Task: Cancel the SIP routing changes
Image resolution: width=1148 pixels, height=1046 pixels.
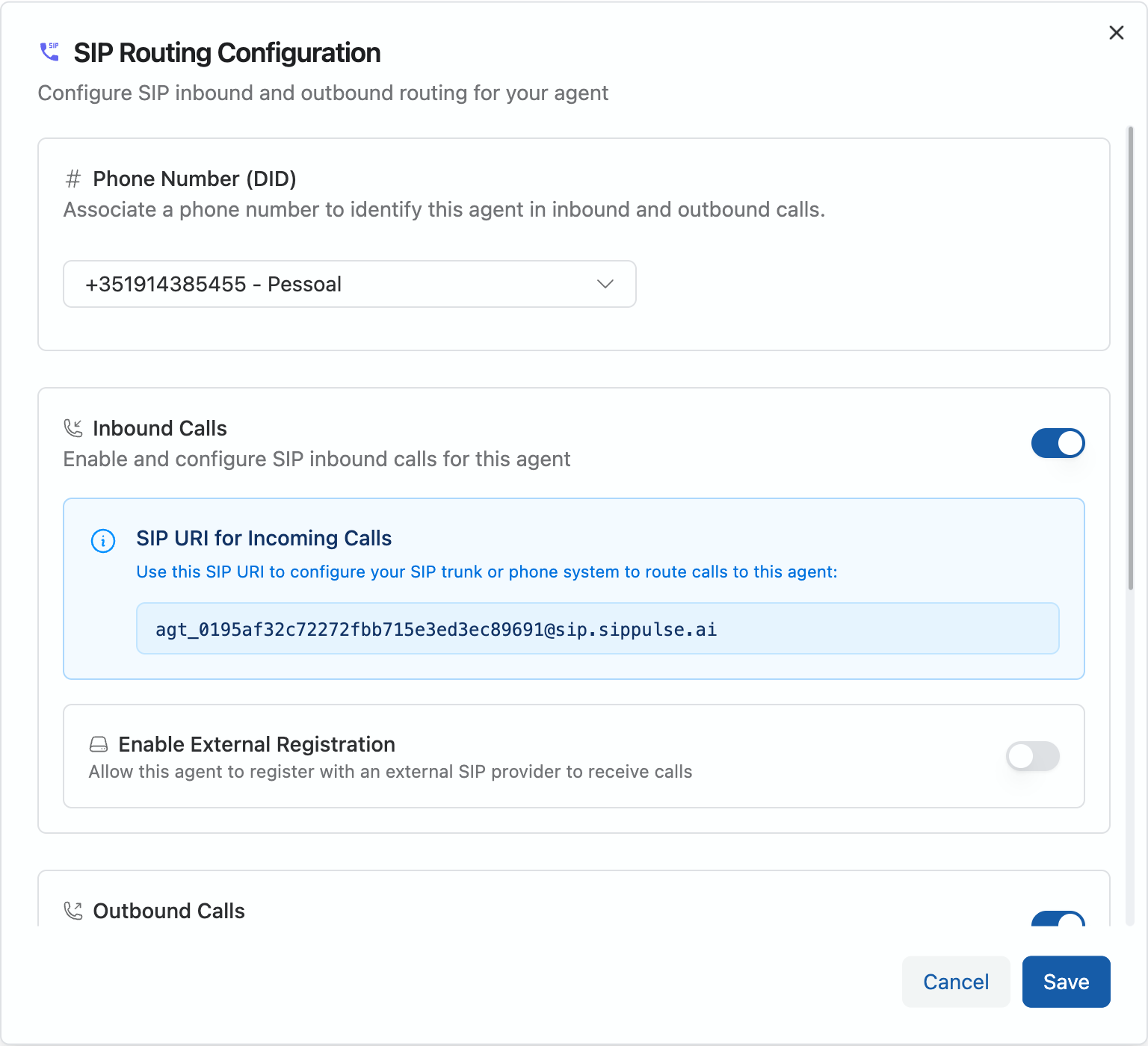Action: [955, 981]
